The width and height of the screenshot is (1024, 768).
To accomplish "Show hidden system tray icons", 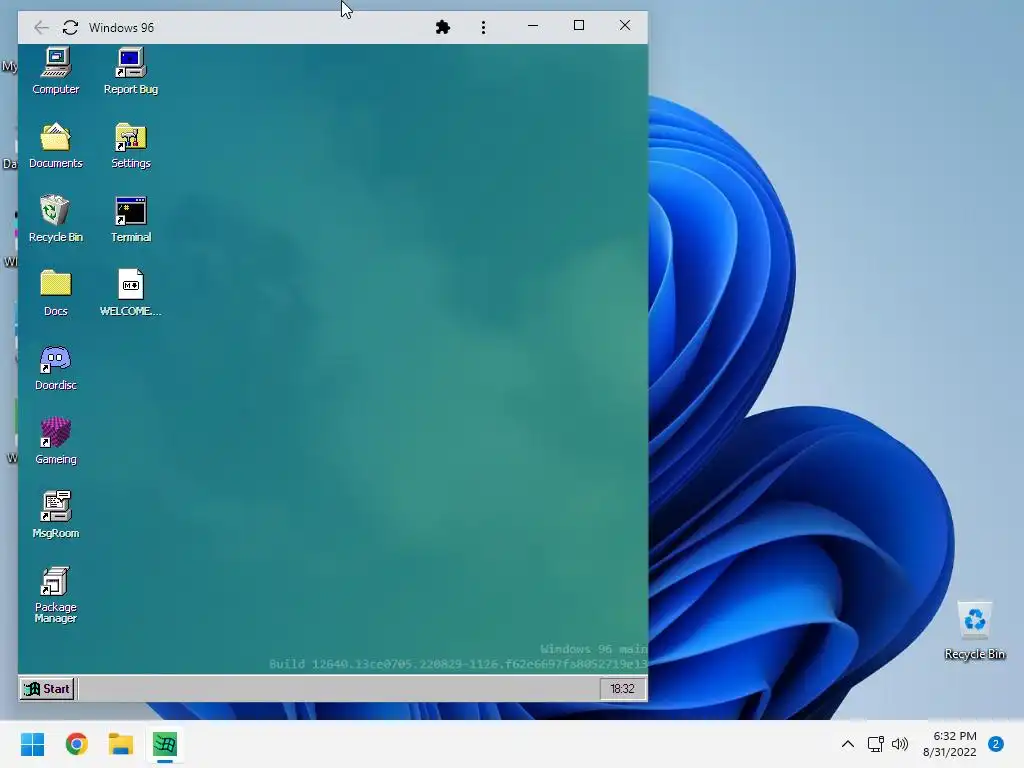I will coord(848,744).
